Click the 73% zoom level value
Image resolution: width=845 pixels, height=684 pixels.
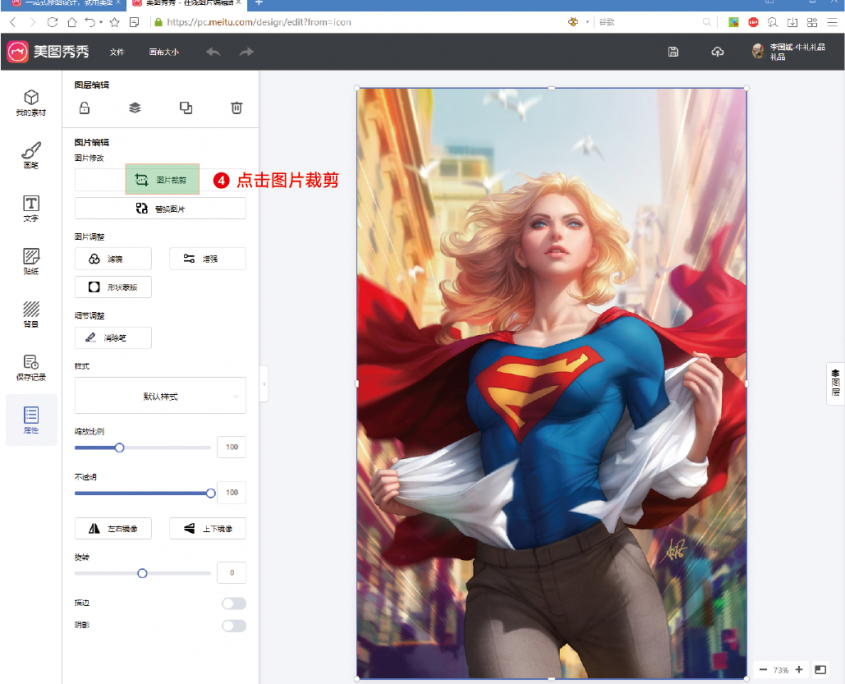coord(781,670)
